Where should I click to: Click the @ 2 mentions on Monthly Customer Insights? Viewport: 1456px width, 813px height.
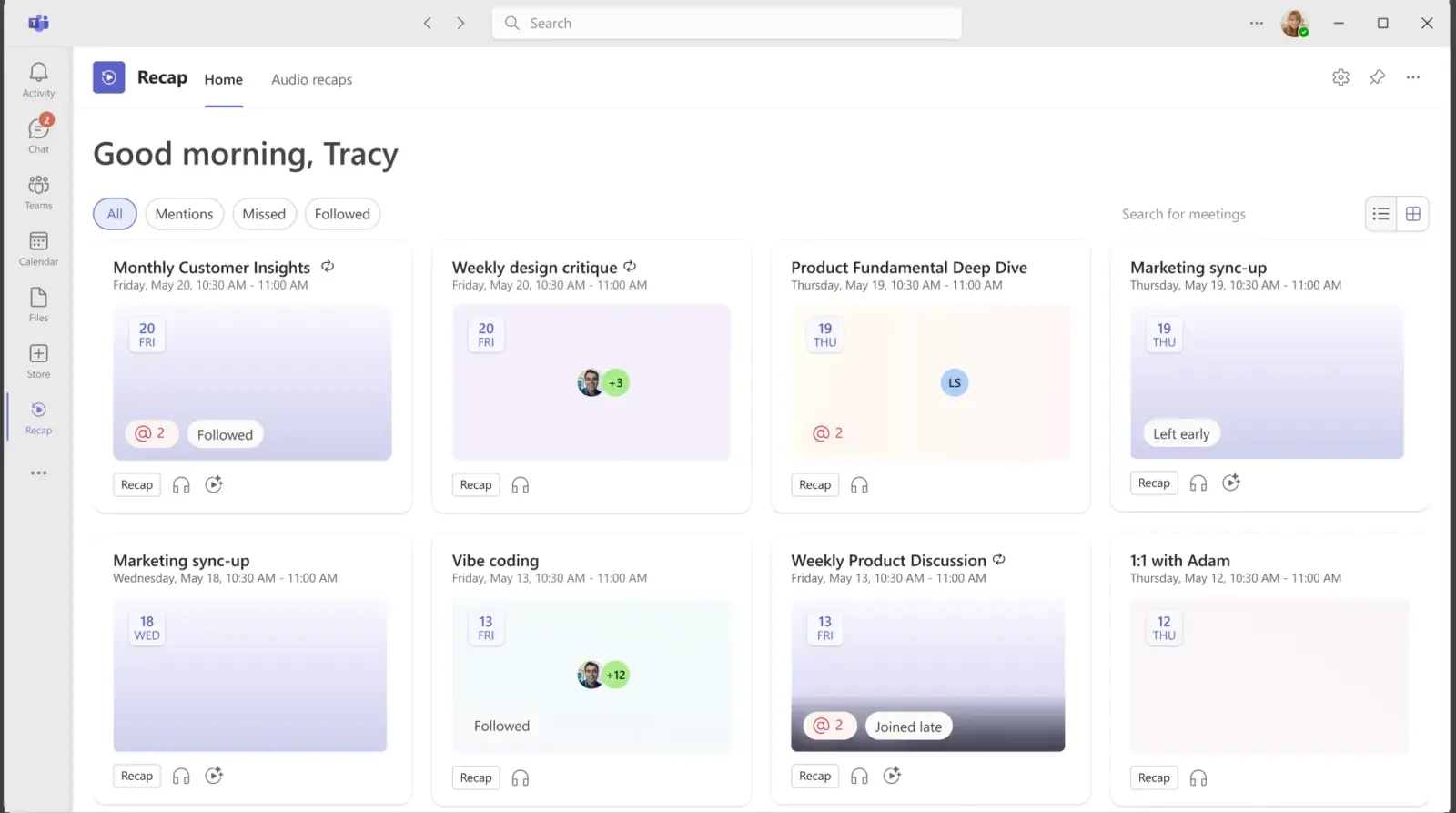(x=150, y=433)
